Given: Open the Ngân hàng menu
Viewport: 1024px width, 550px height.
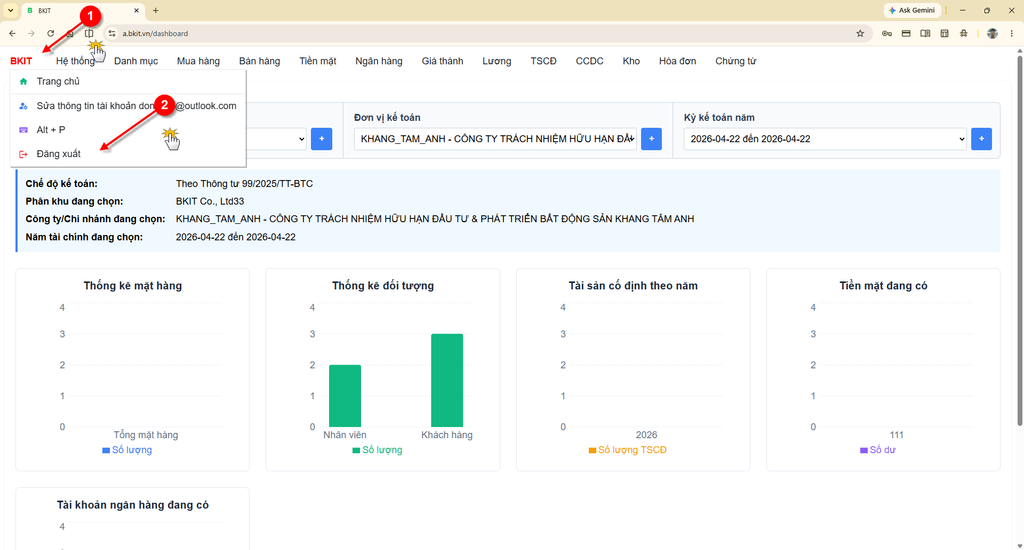Looking at the screenshot, I should 379,61.
